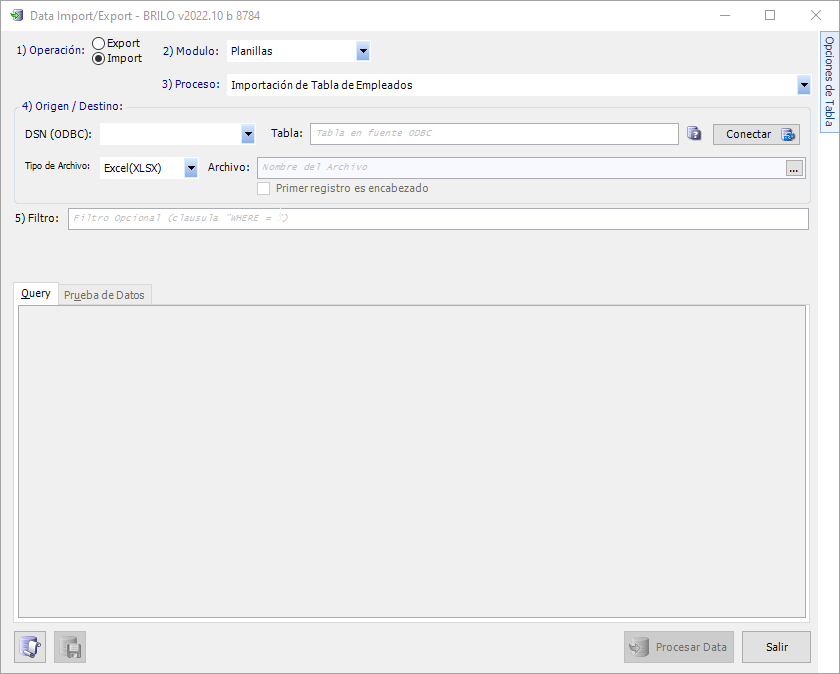Expand the Proceso dropdown

coord(804,85)
